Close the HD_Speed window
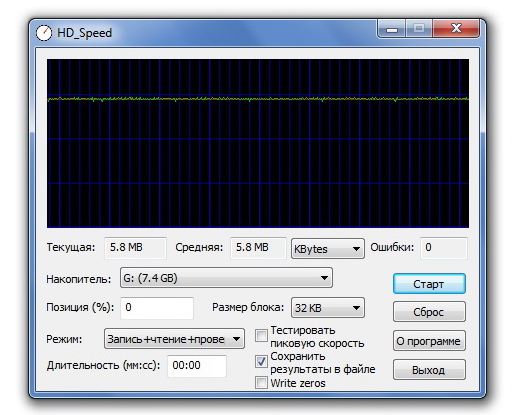 pyautogui.click(x=456, y=29)
